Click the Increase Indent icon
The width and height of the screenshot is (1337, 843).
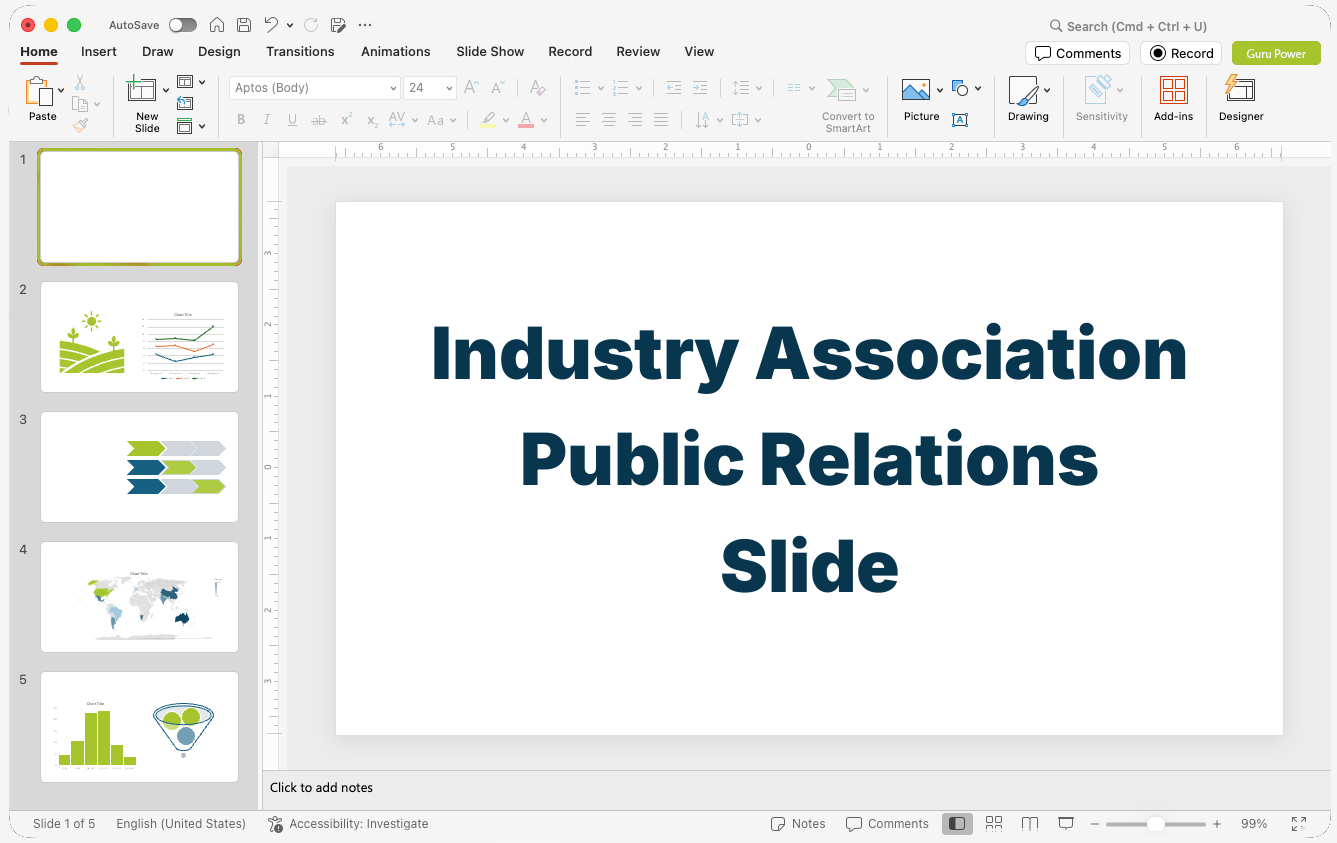coord(700,88)
